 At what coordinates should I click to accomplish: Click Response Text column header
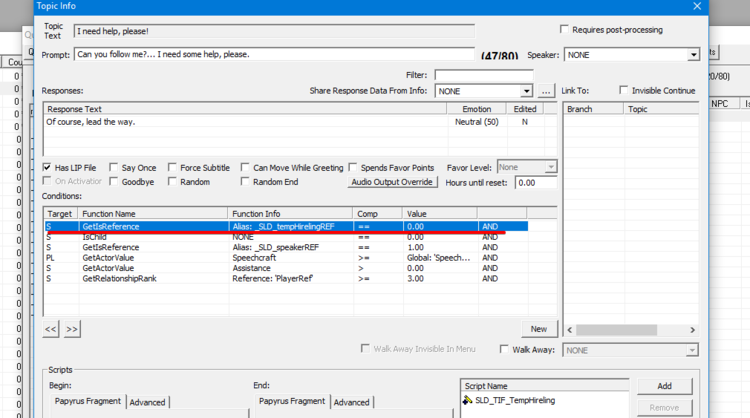245,109
